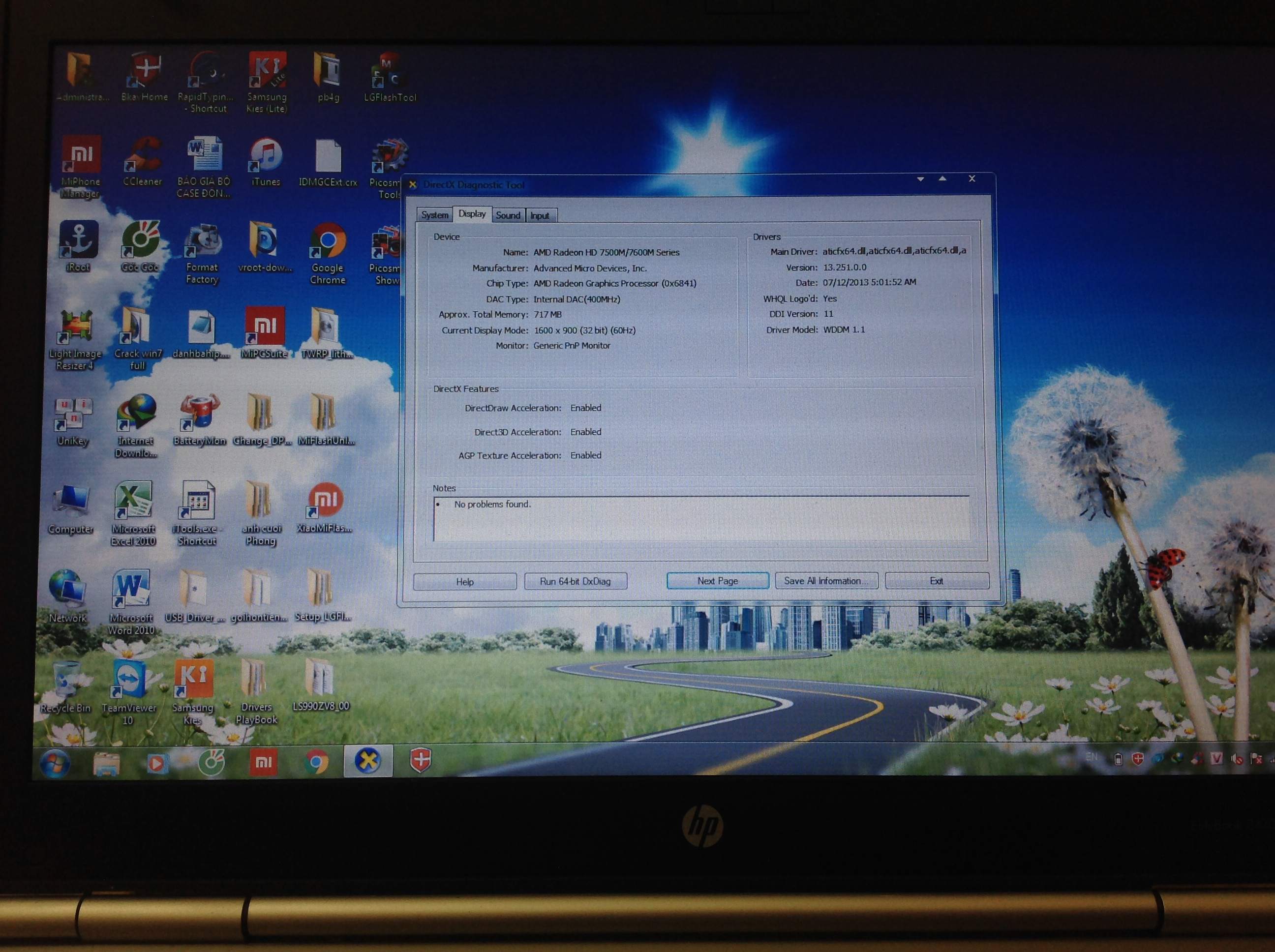Screen dimensions: 1275x952
Task: Open the Windows Start menu orb
Action: point(55,763)
